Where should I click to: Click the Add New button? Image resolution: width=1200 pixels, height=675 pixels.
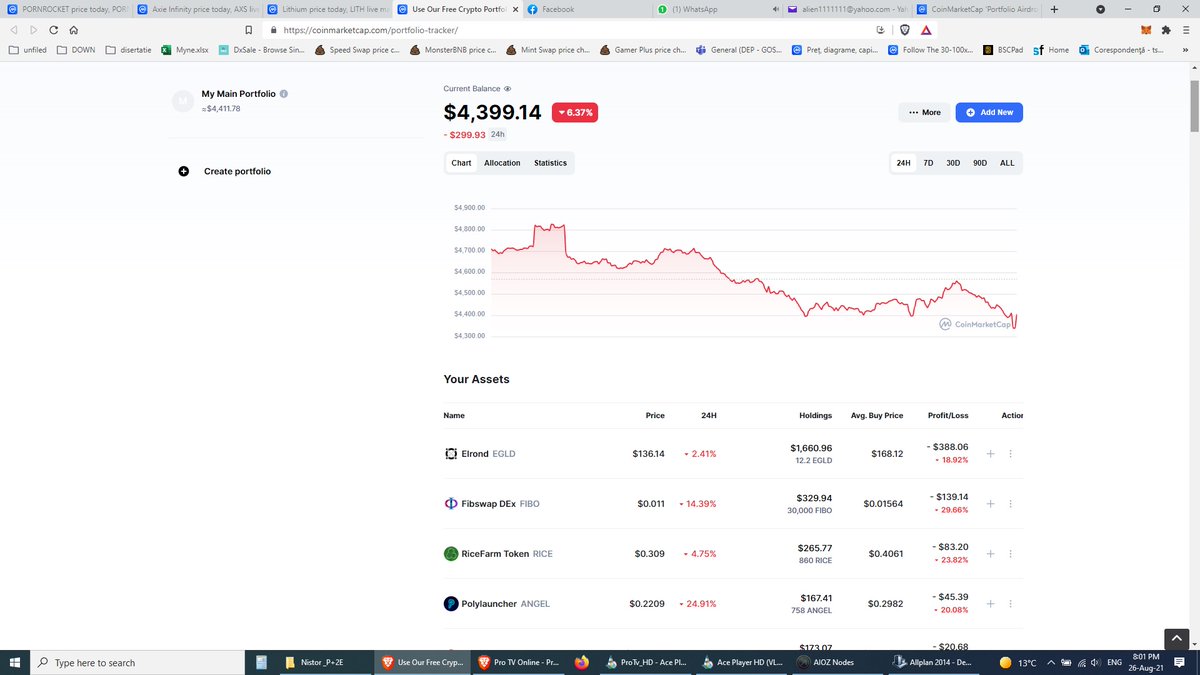989,113
